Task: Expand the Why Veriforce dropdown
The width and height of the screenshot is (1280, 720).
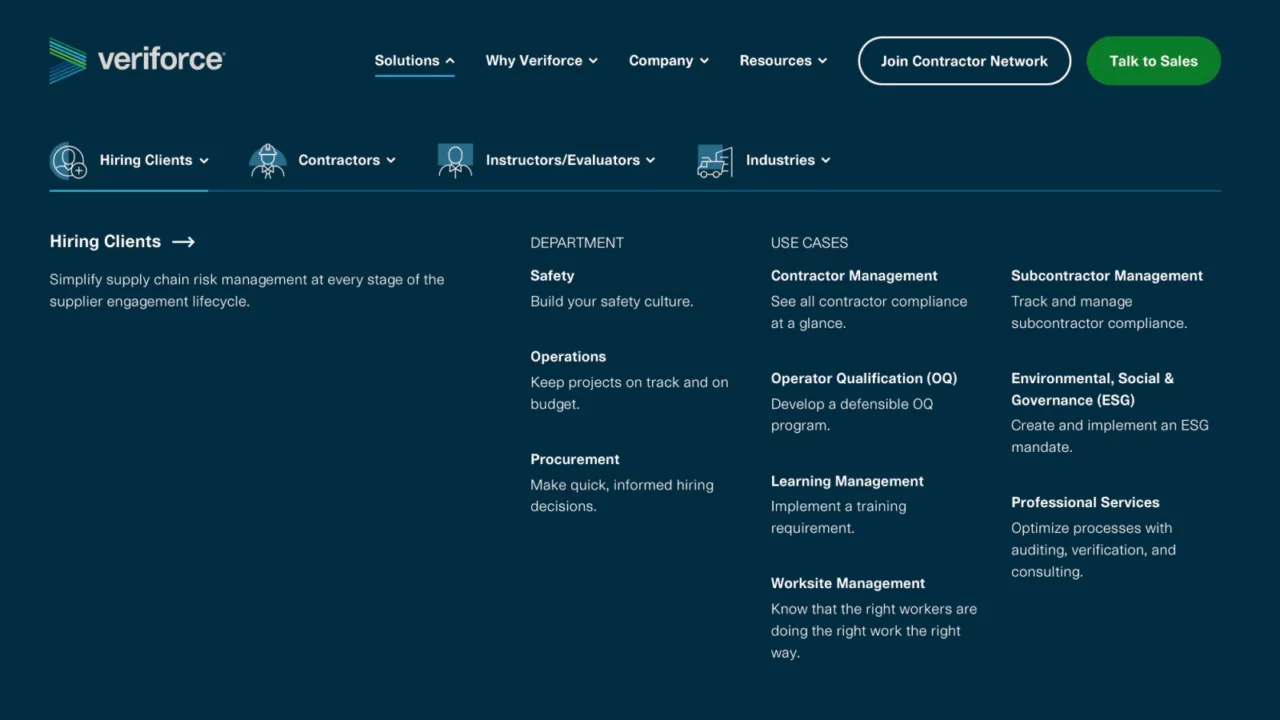Action: [541, 61]
